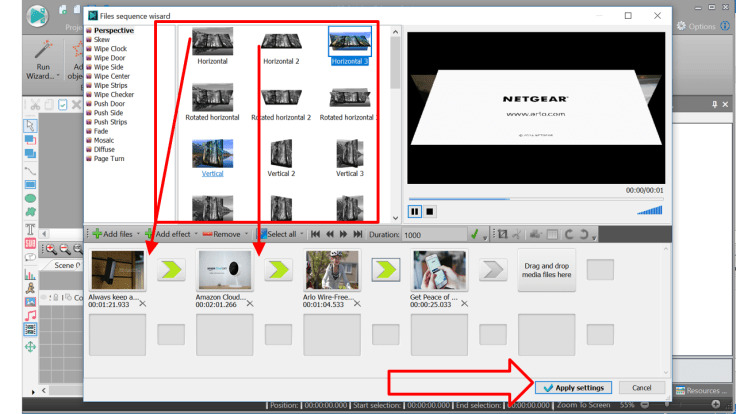
Task: Select the crop tool icon
Action: [x=503, y=234]
